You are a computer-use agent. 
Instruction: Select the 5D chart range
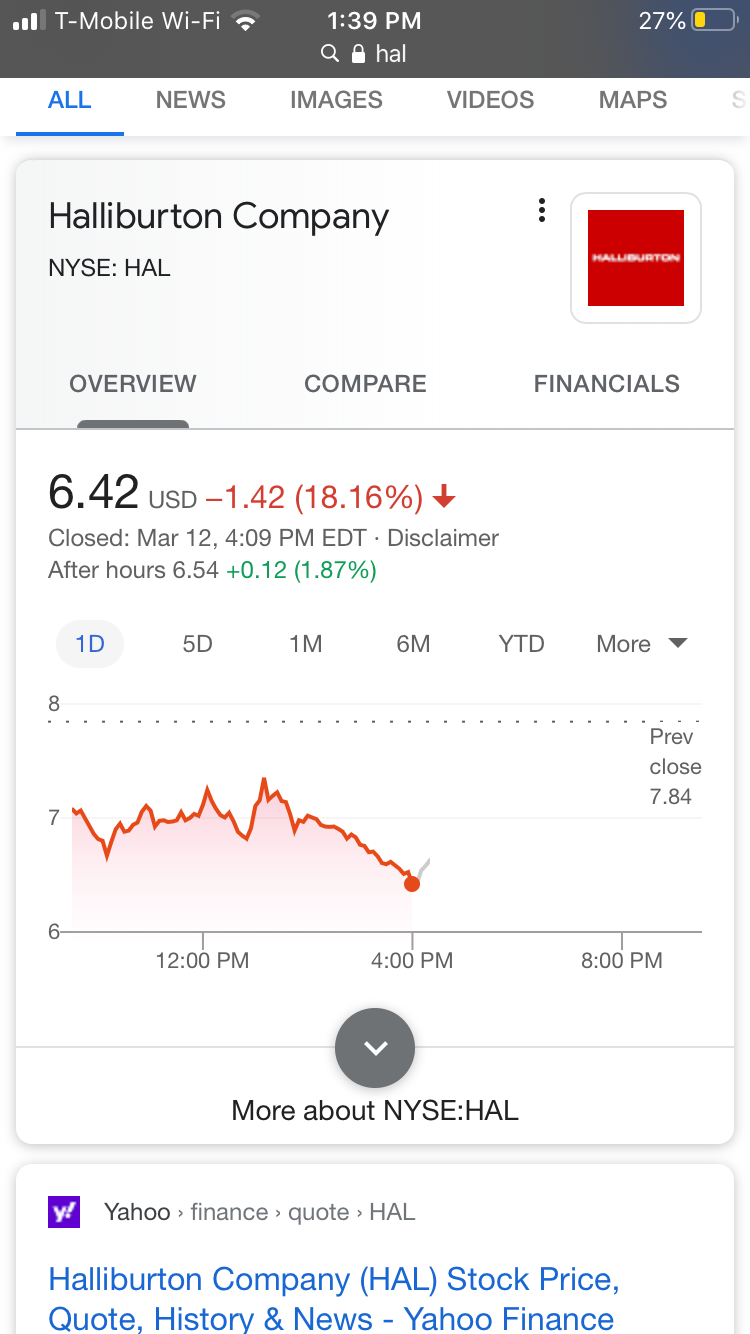click(198, 644)
